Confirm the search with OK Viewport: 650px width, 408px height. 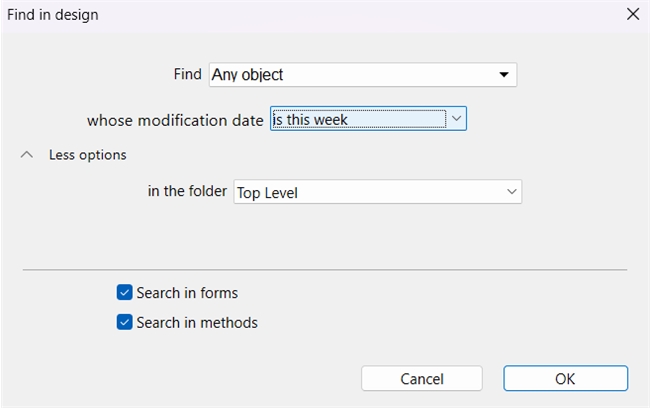pos(565,379)
